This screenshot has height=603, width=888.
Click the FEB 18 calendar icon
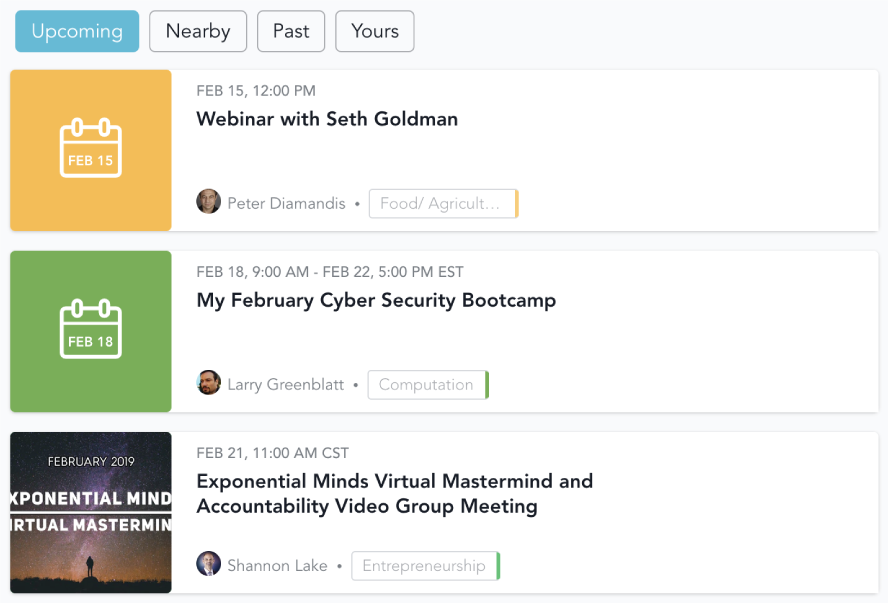point(91,331)
